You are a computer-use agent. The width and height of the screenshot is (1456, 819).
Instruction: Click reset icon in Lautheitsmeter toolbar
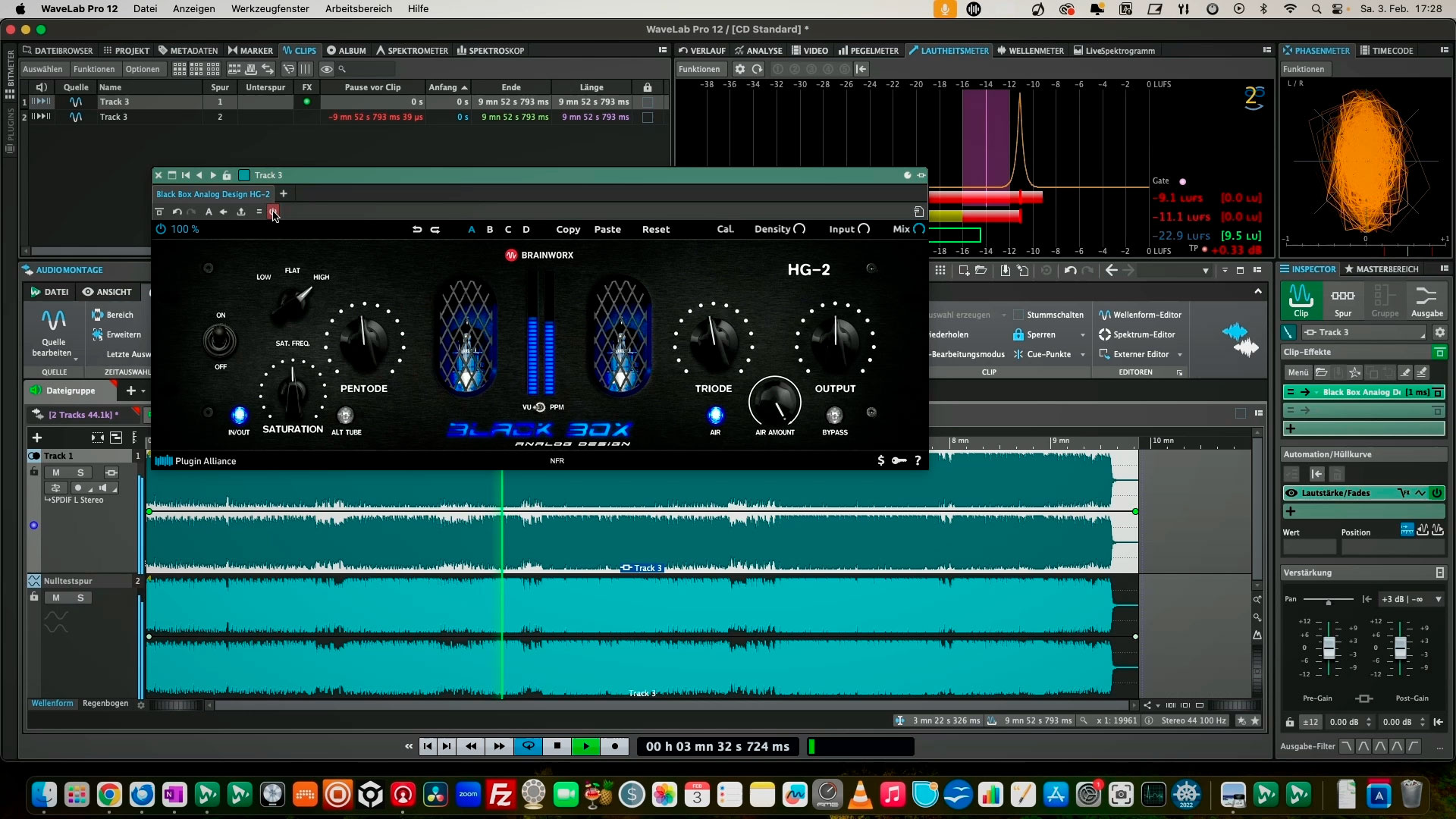point(757,69)
